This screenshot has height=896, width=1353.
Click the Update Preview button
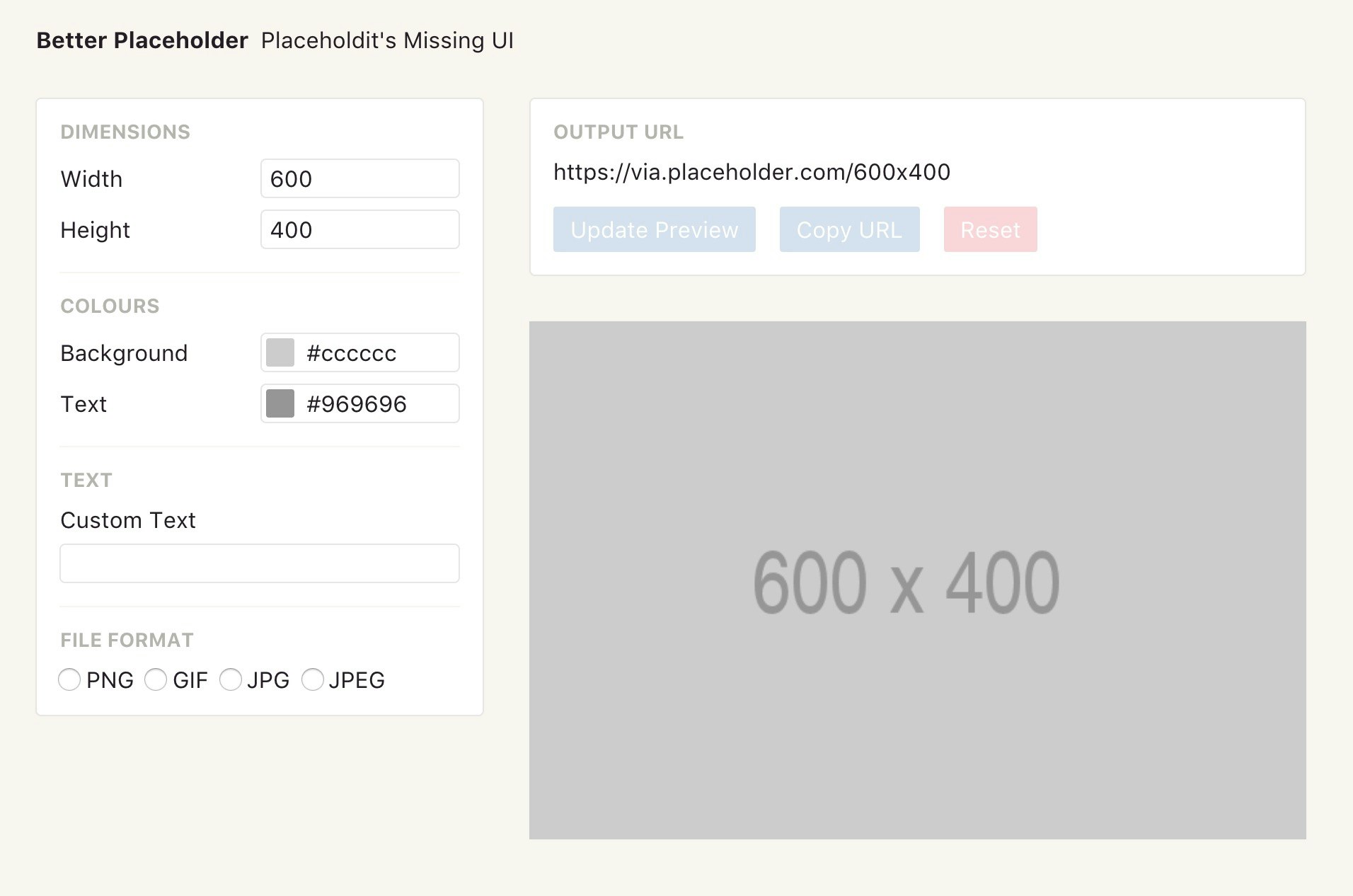653,229
